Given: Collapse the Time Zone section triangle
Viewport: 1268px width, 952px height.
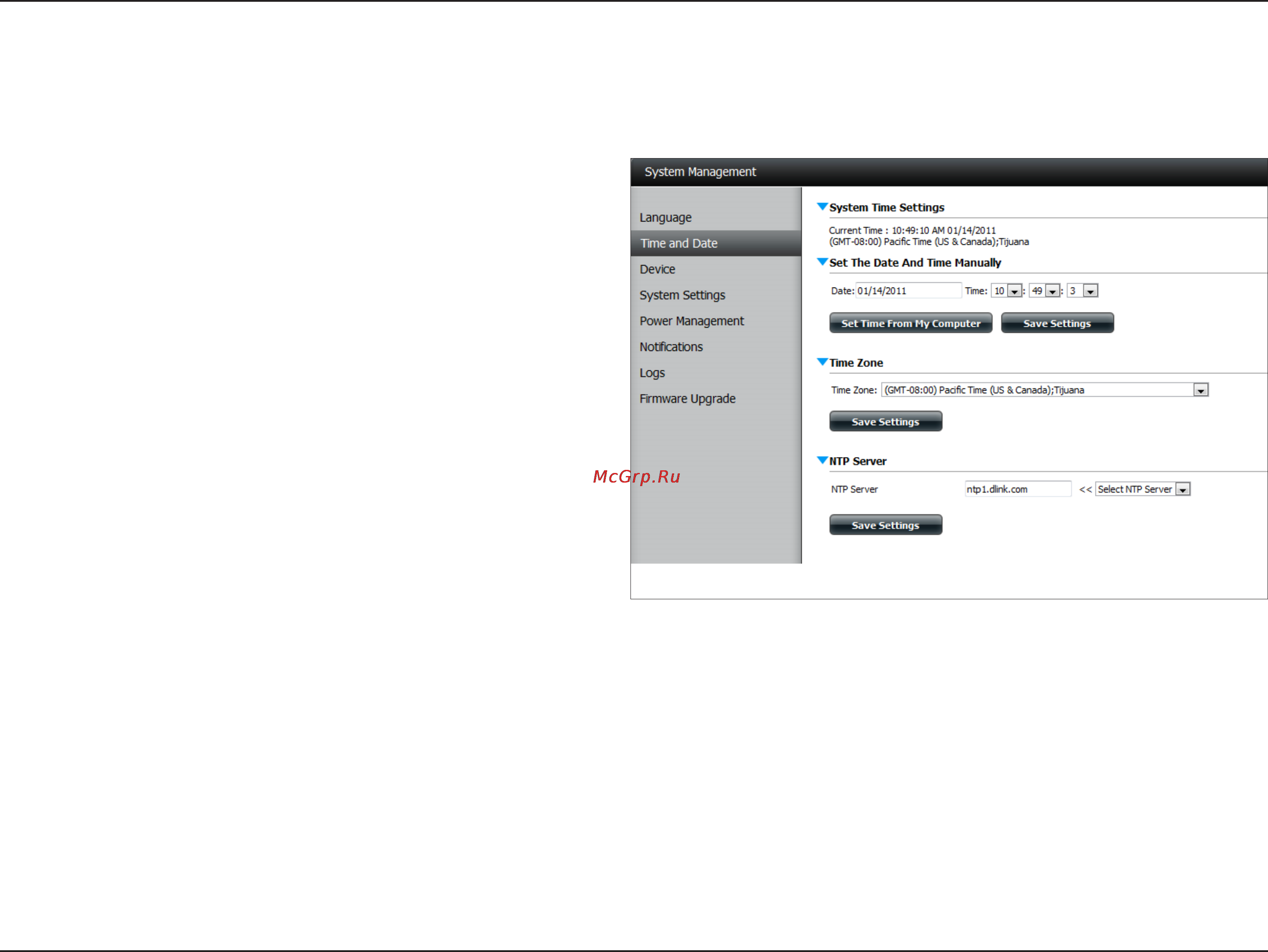Looking at the screenshot, I should pyautogui.click(x=822, y=362).
